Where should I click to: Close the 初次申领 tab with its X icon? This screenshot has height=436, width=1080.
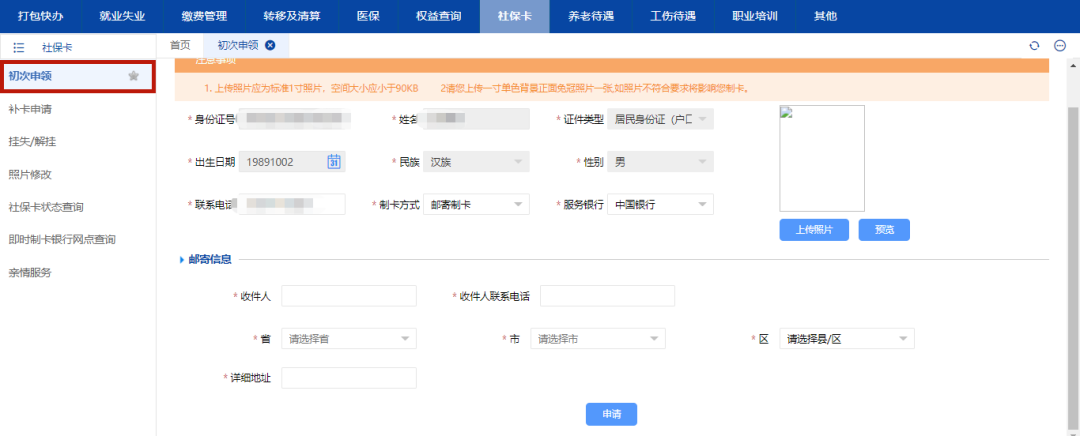click(x=270, y=45)
